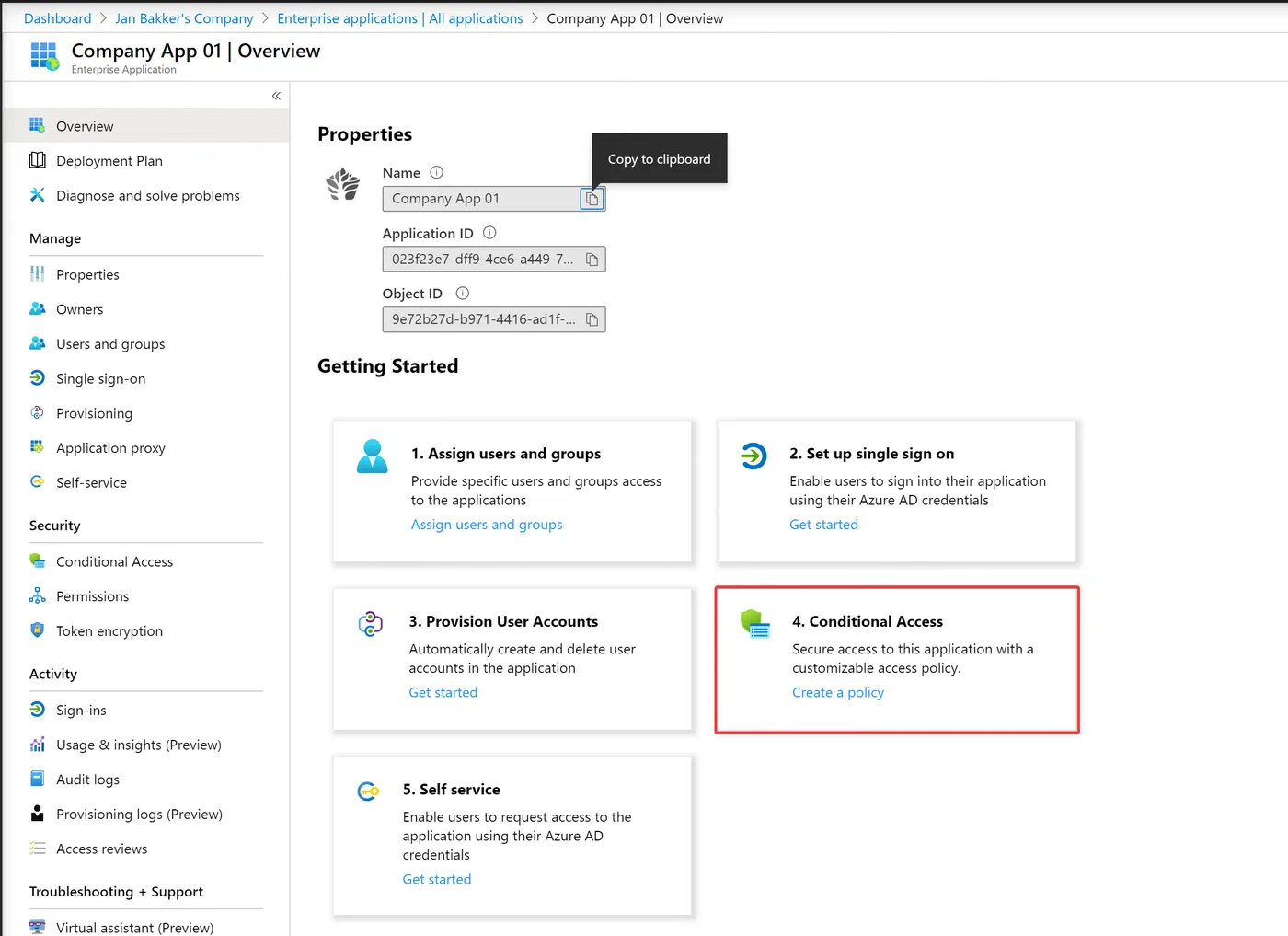Copy the Object ID value
Image resolution: width=1288 pixels, height=936 pixels.
tap(592, 319)
